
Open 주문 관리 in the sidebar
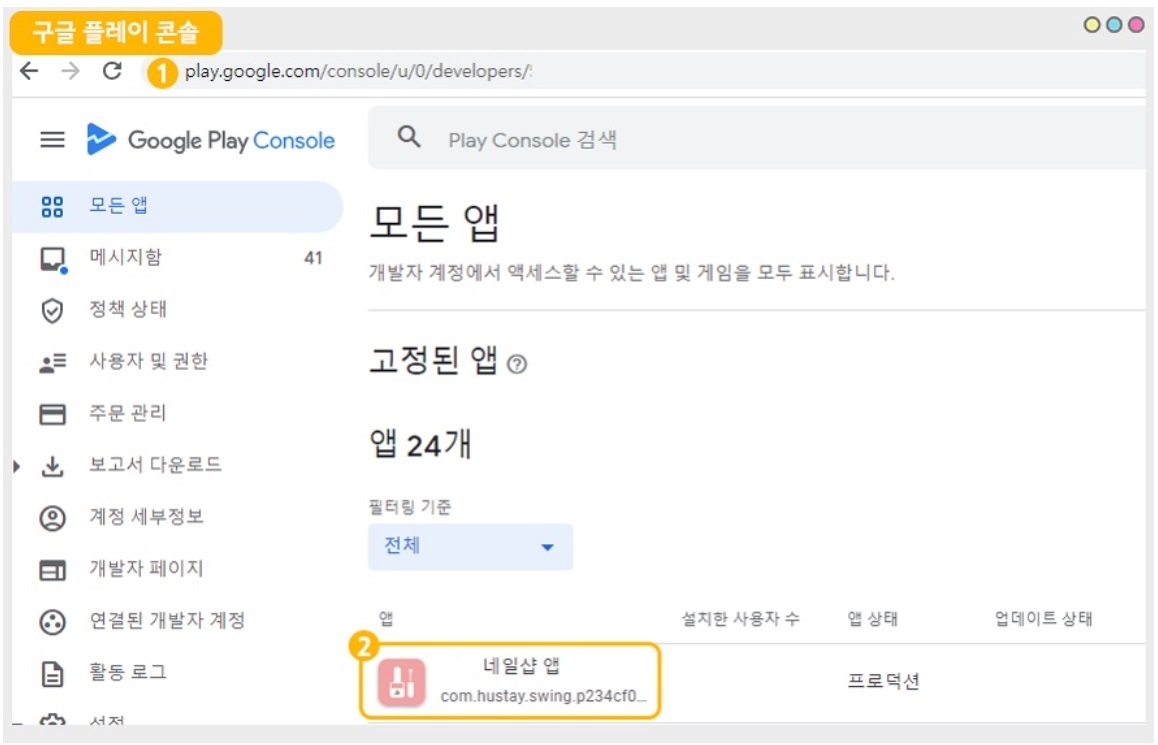127,413
